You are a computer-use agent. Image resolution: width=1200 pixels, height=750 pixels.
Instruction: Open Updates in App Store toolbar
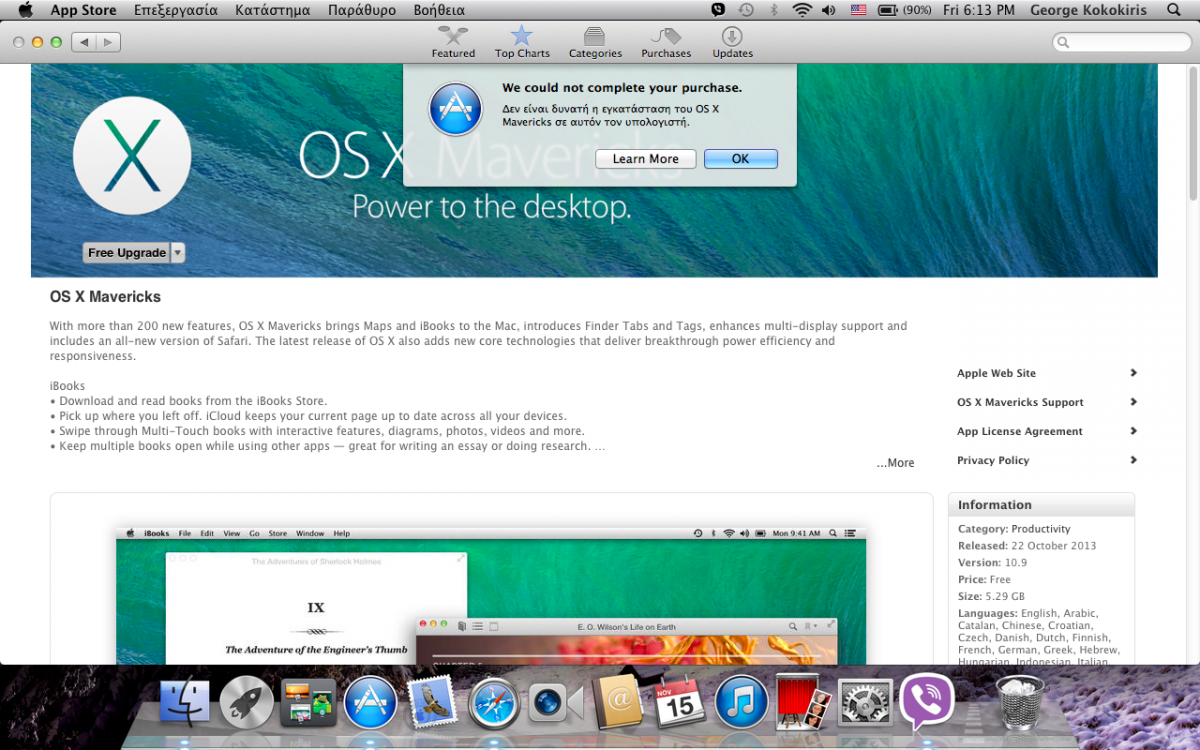click(x=733, y=42)
